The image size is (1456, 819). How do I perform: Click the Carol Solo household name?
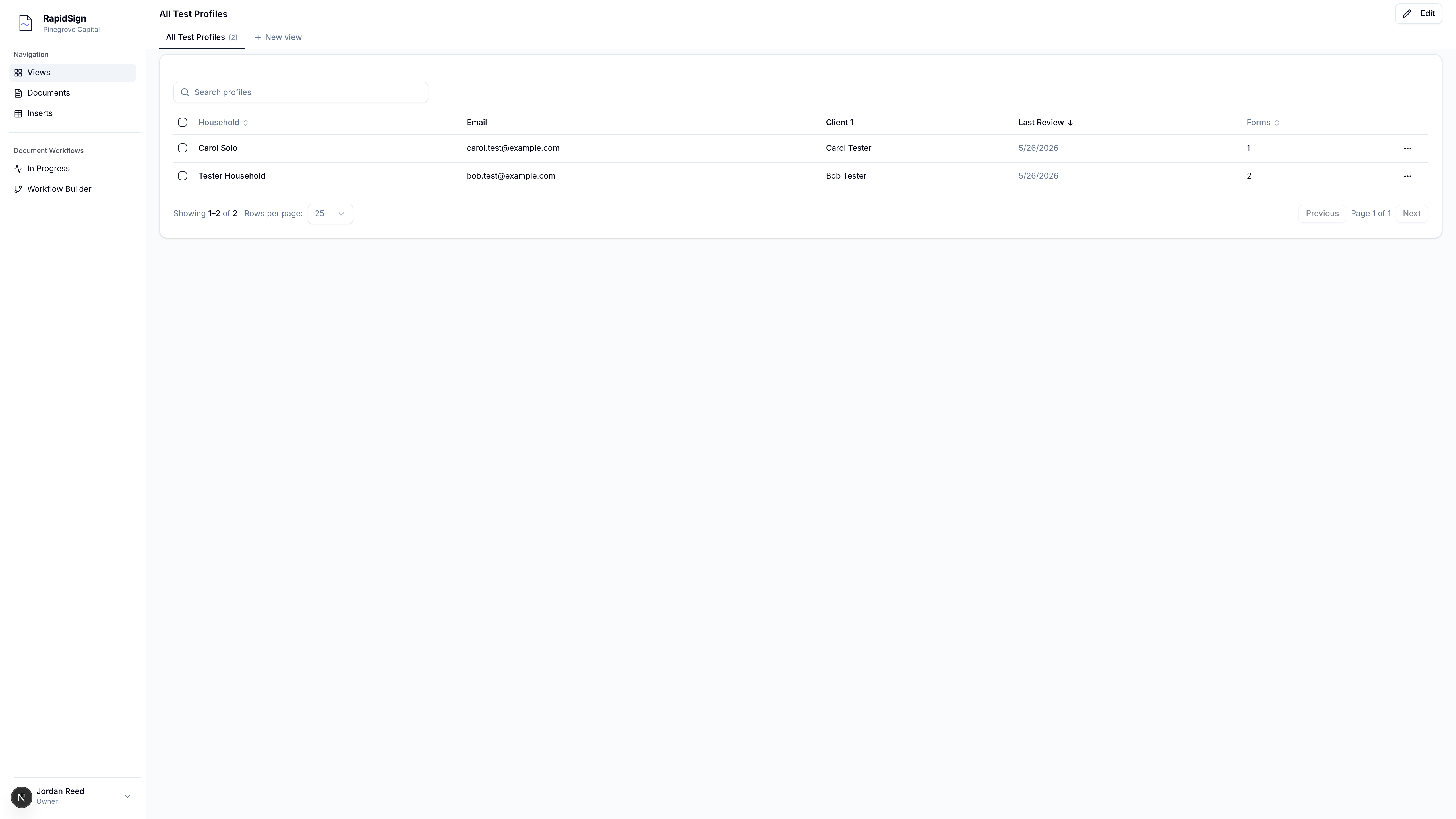pos(218,148)
